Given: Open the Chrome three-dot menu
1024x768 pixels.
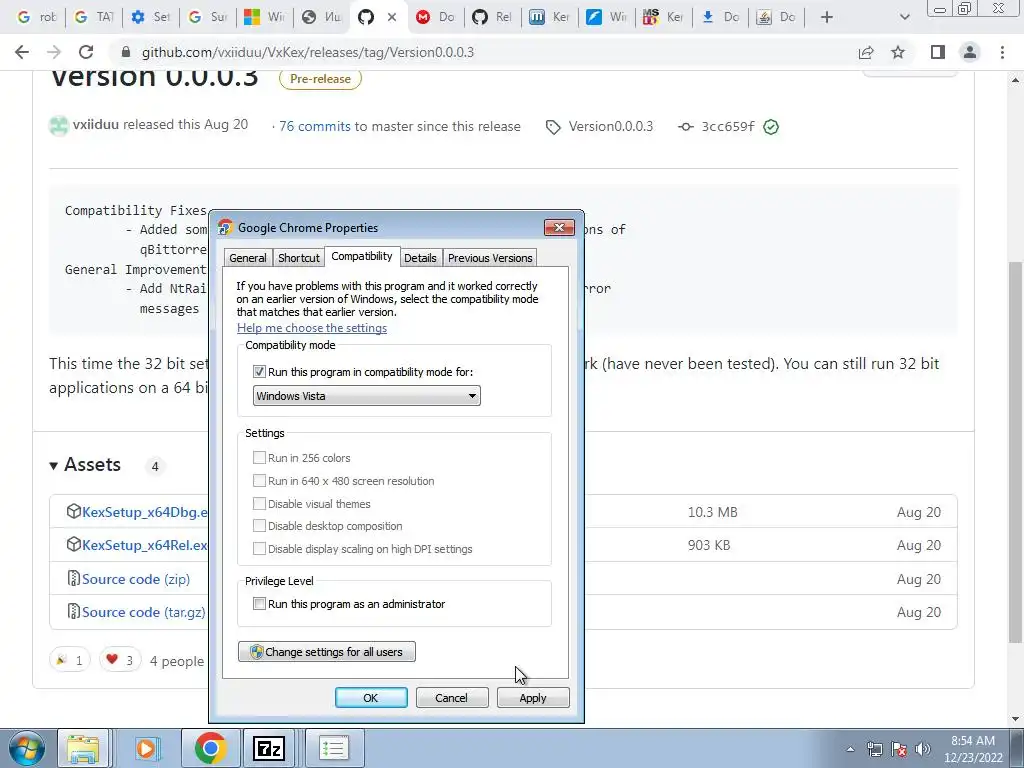Looking at the screenshot, I should pyautogui.click(x=1002, y=52).
